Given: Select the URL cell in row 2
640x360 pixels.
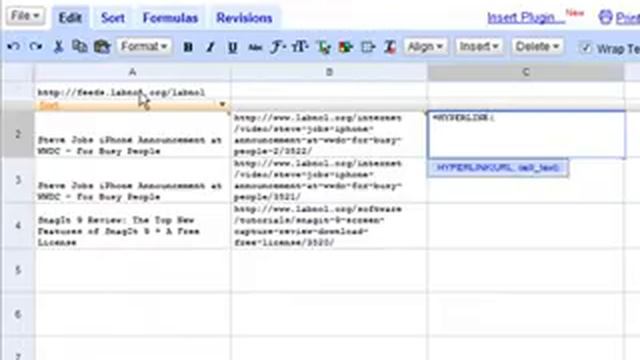Looking at the screenshot, I should [329, 135].
